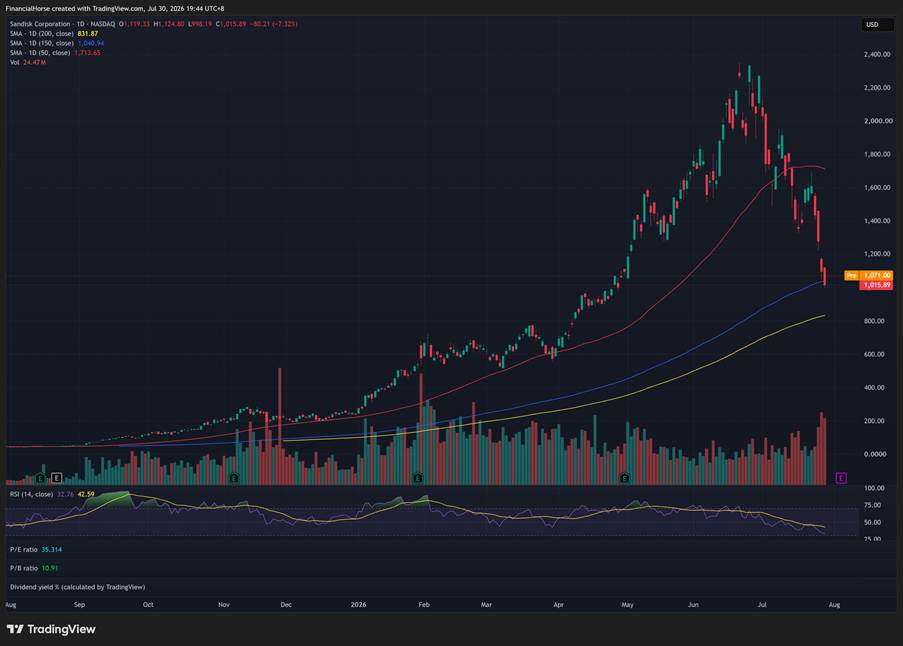Click the white boxed E marker near Aug

point(56,478)
